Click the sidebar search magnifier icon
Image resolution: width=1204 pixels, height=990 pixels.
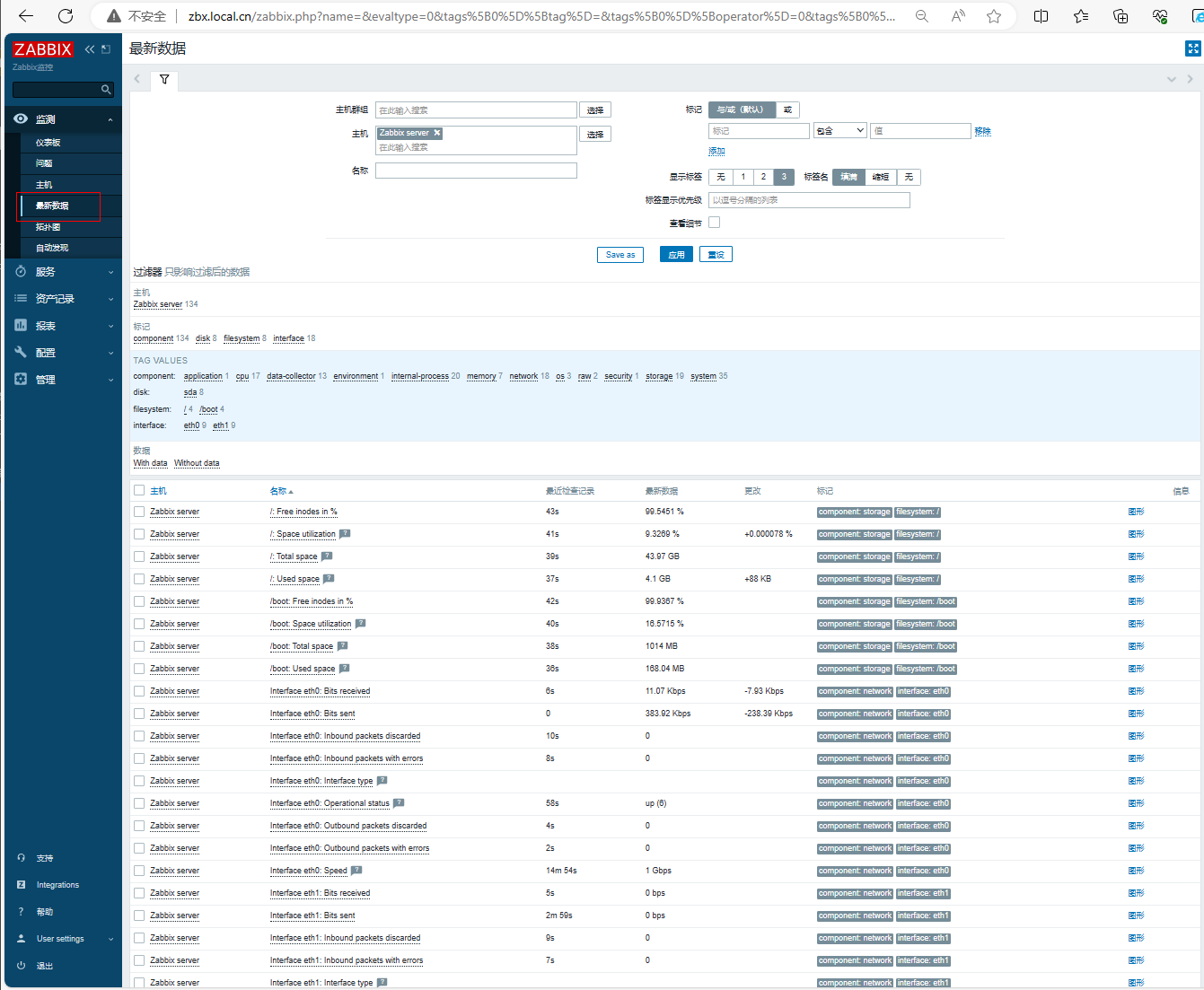[106, 90]
